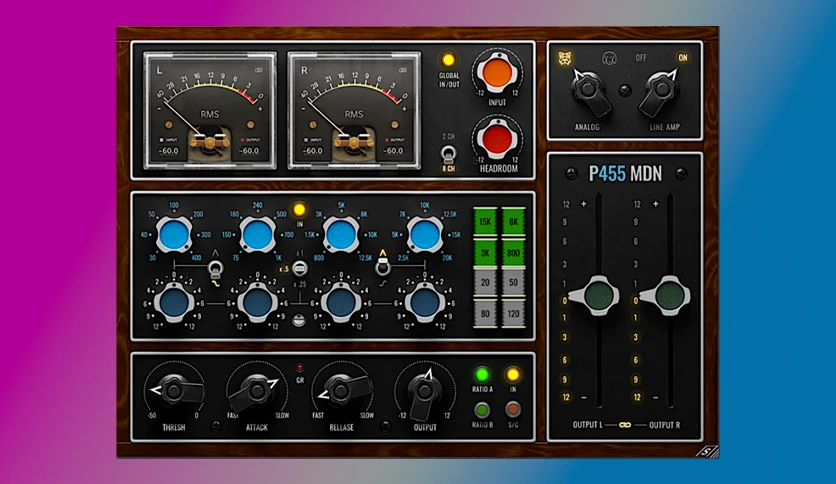Click the yellow bell symbol above high-band switch
This screenshot has height=484, width=836.
coord(382,253)
